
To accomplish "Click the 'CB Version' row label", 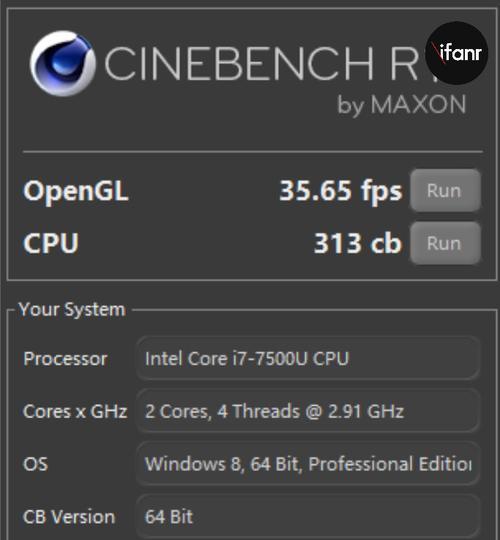I will pos(69,517).
